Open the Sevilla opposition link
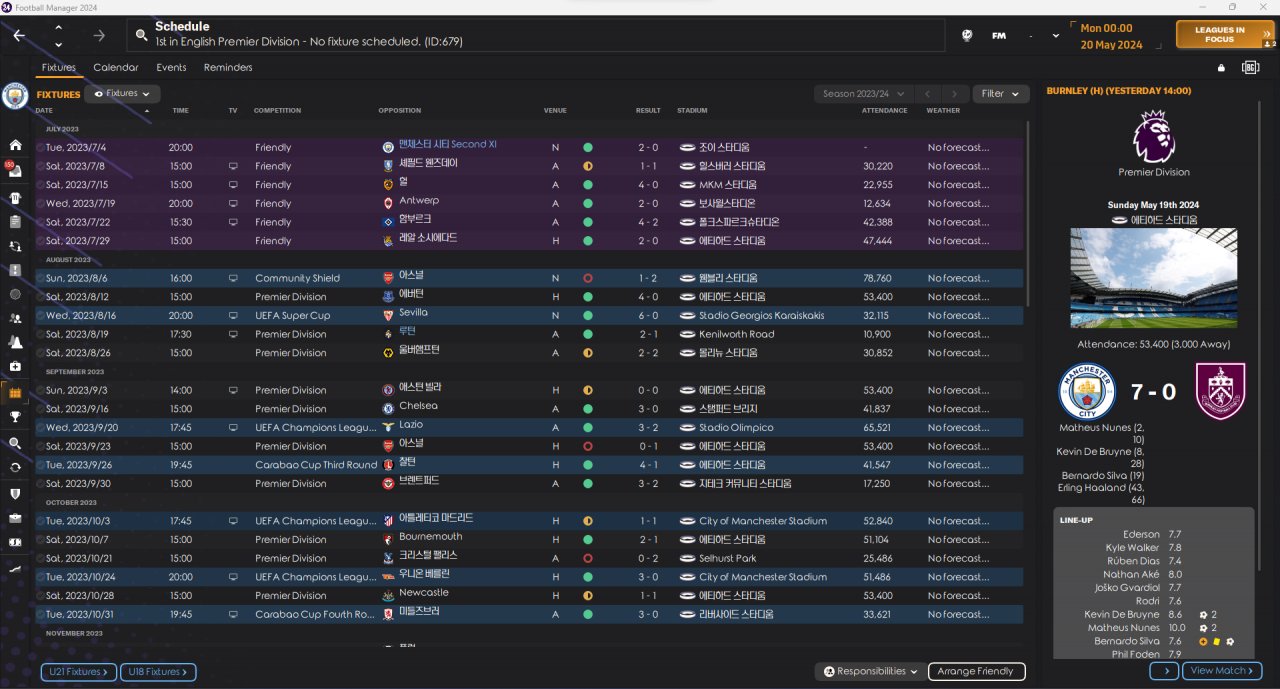The image size is (1280, 689). (x=414, y=313)
